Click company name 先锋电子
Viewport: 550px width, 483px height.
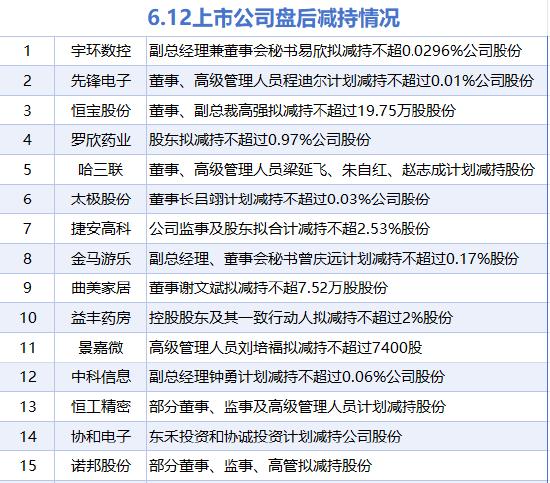101,81
